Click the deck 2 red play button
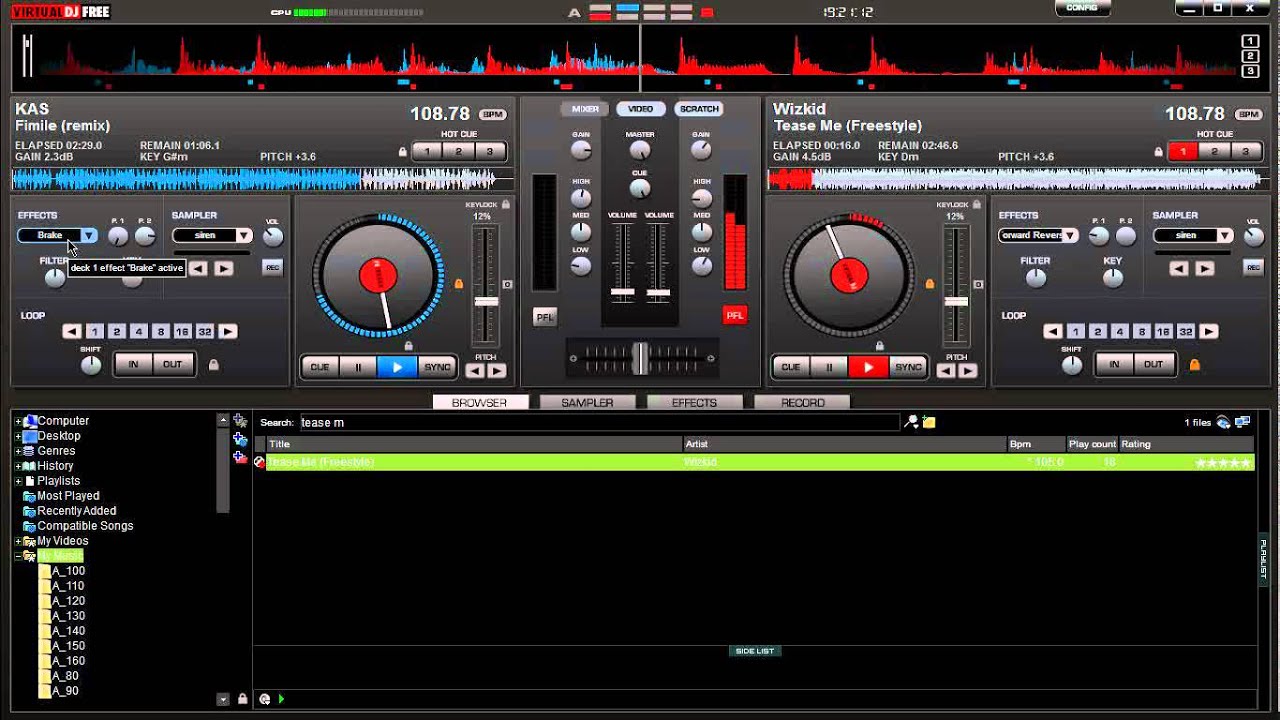The height and width of the screenshot is (720, 1280). pos(868,367)
